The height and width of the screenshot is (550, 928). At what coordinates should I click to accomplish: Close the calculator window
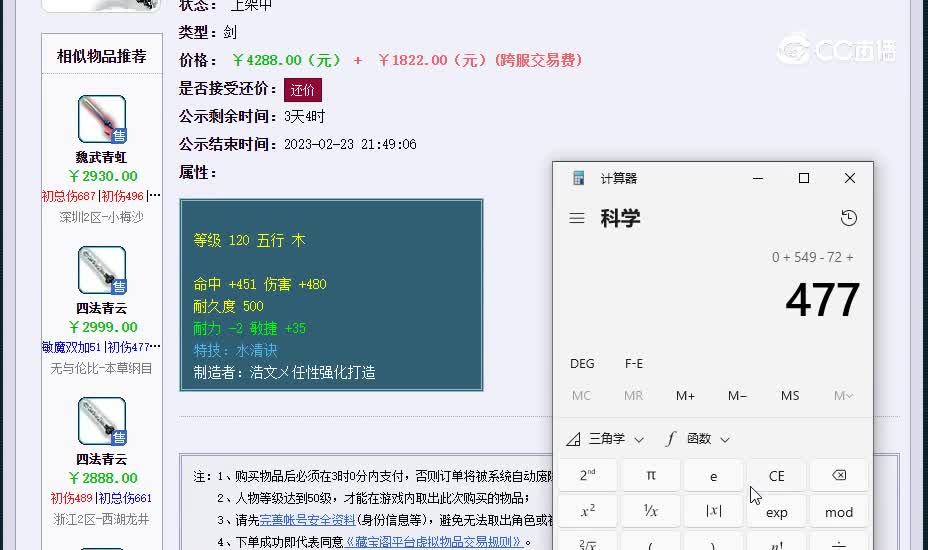[850, 178]
